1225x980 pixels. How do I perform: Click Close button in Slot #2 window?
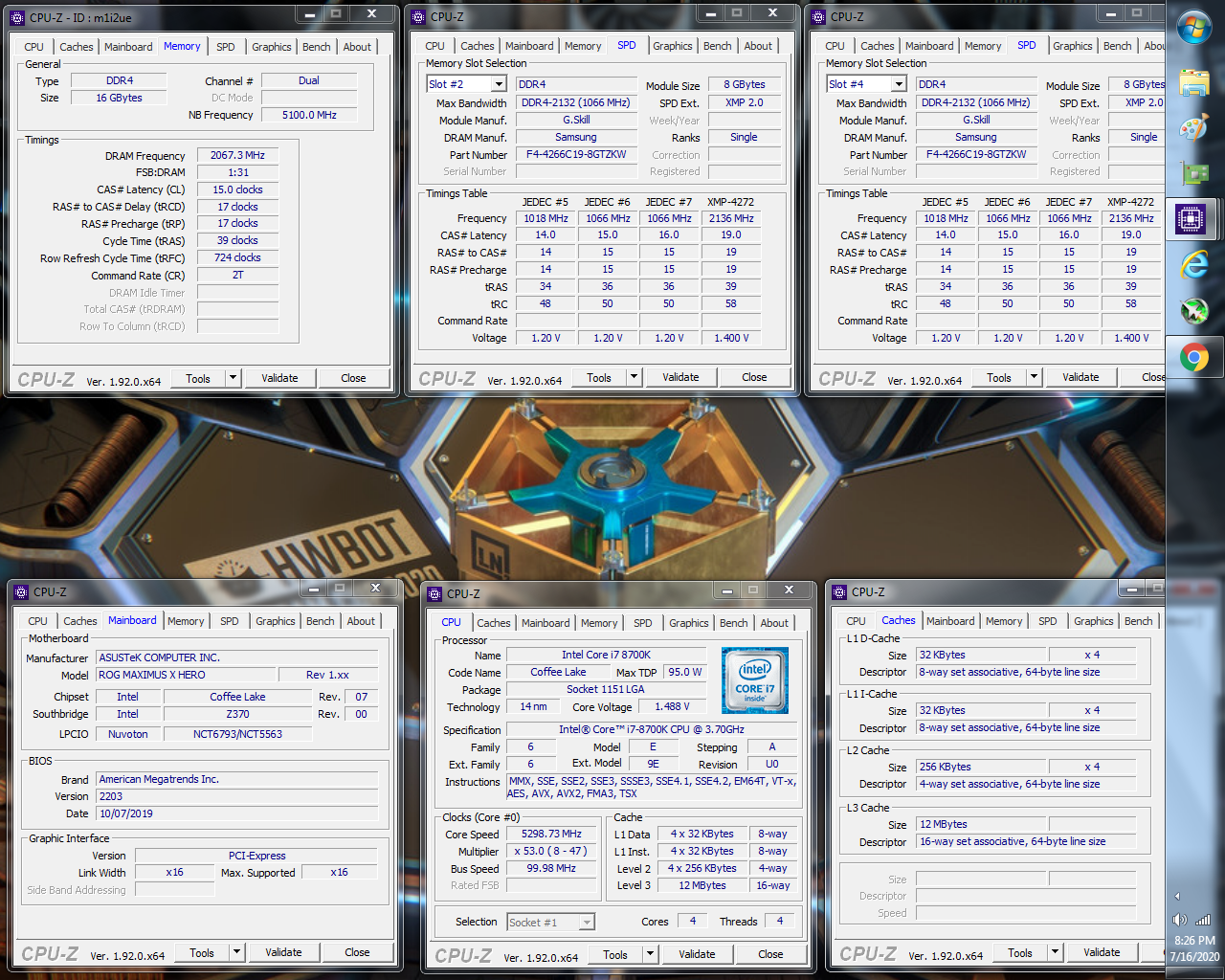754,377
